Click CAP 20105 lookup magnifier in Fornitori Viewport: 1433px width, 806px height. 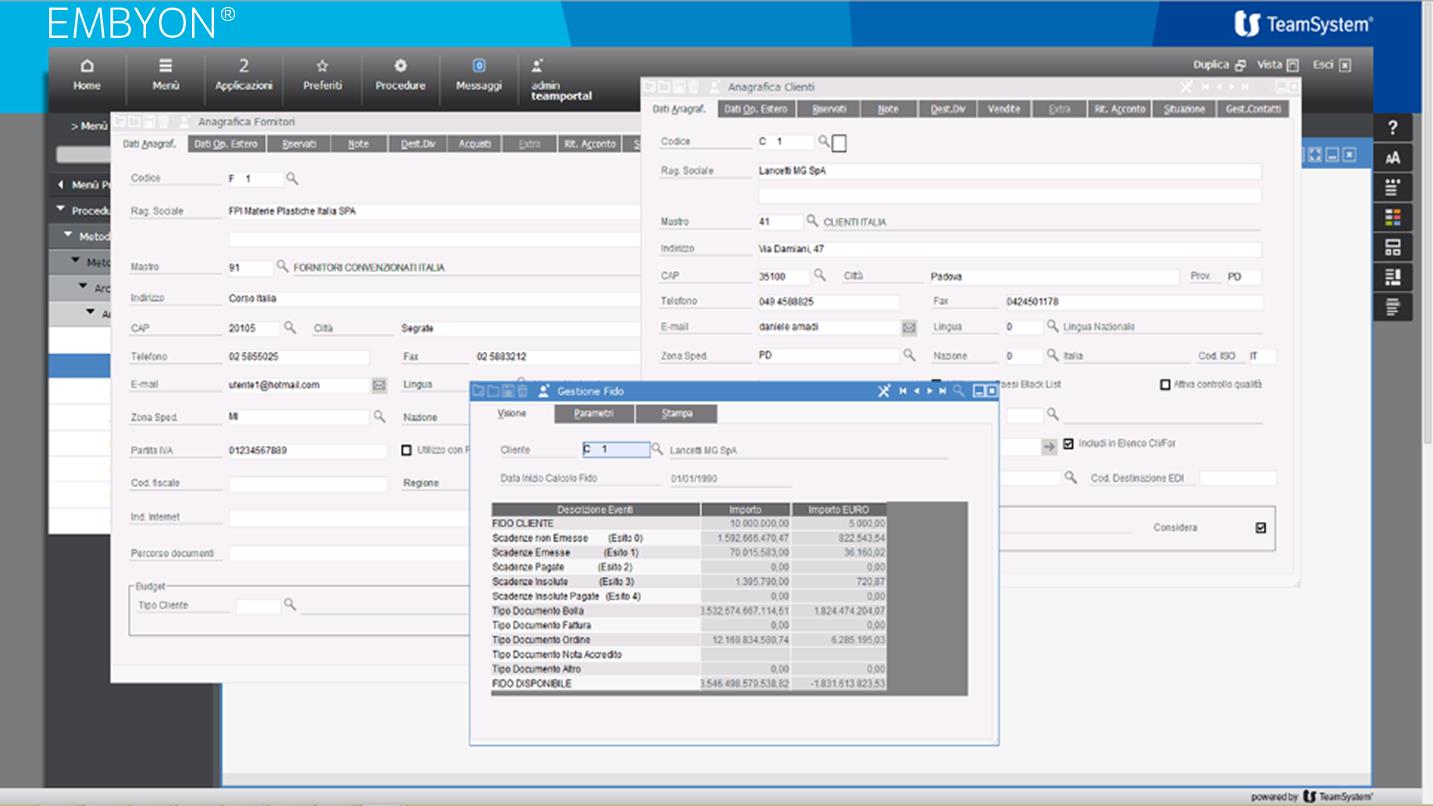coord(290,327)
